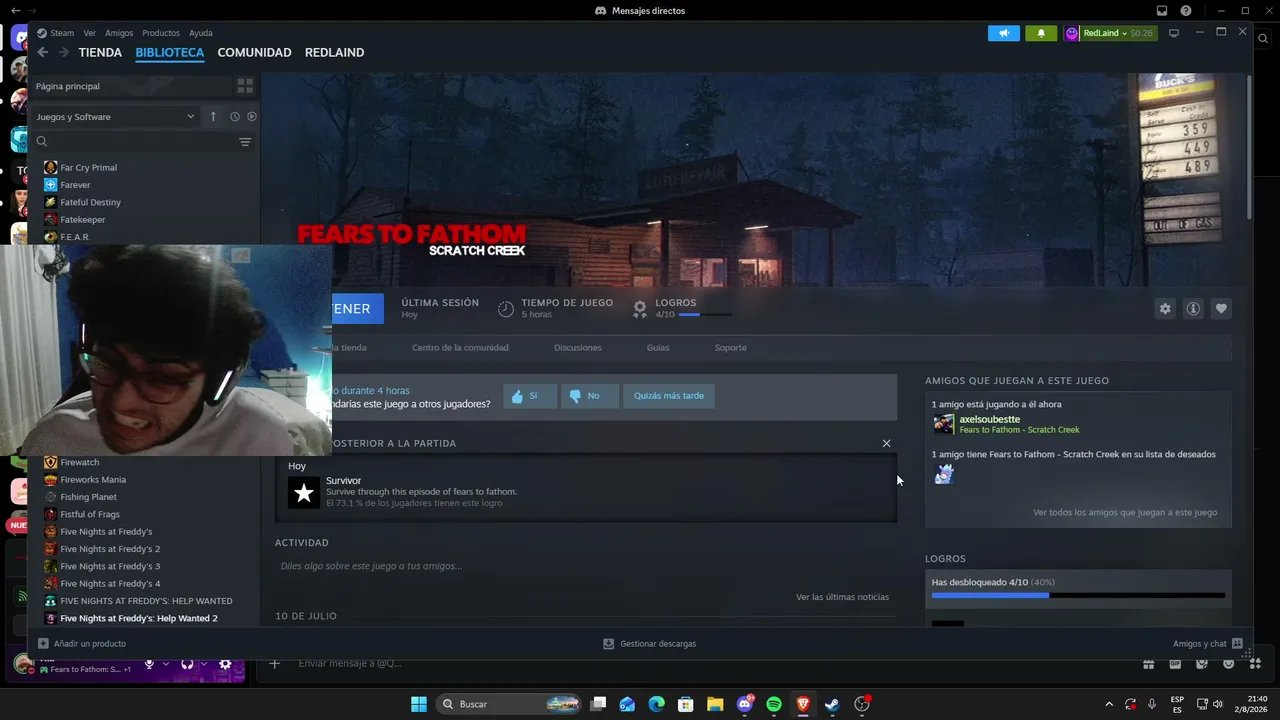Image resolution: width=1280 pixels, height=720 pixels.
Task: Open the Ayuda menu
Action: coord(201,33)
